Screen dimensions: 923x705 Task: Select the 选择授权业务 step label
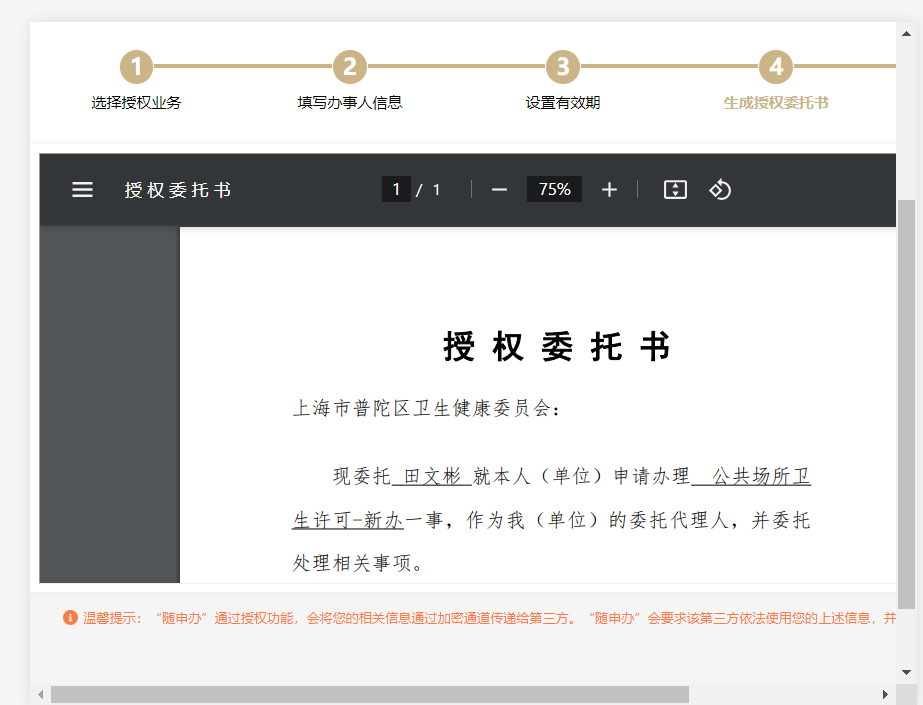(x=137, y=102)
